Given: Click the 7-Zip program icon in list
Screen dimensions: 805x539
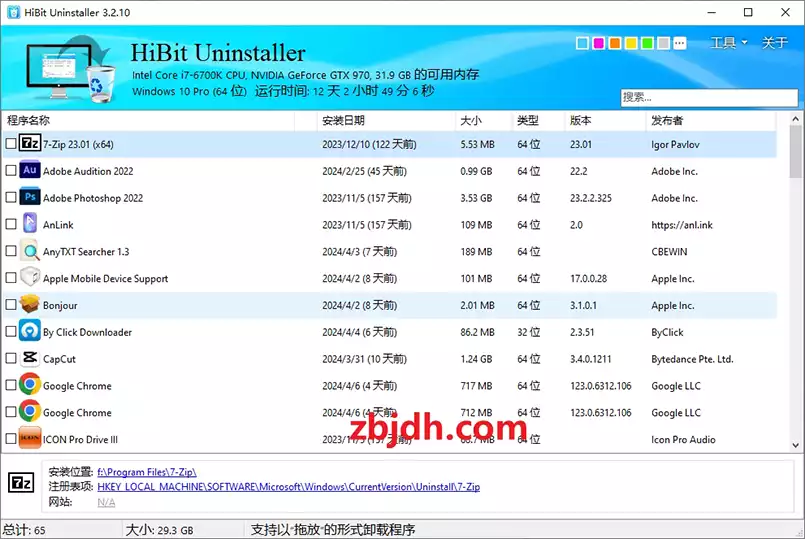Looking at the screenshot, I should pyautogui.click(x=30, y=144).
